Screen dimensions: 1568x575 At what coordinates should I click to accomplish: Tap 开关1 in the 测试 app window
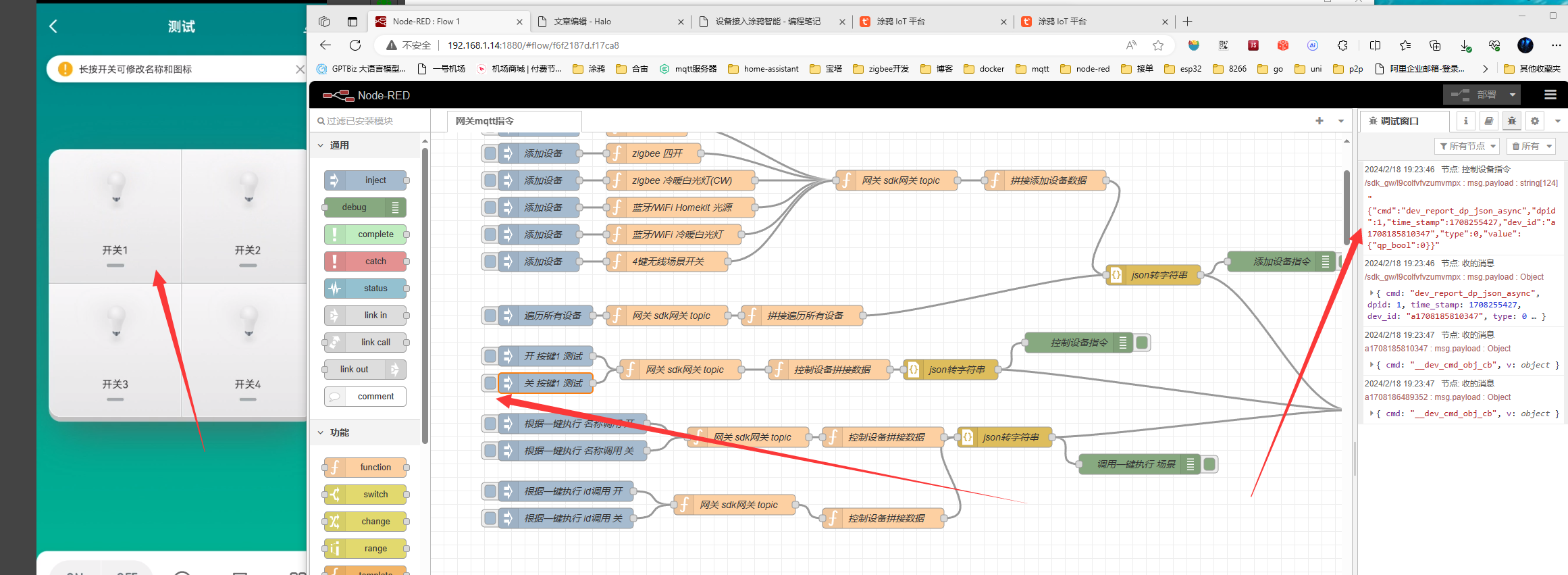point(115,216)
